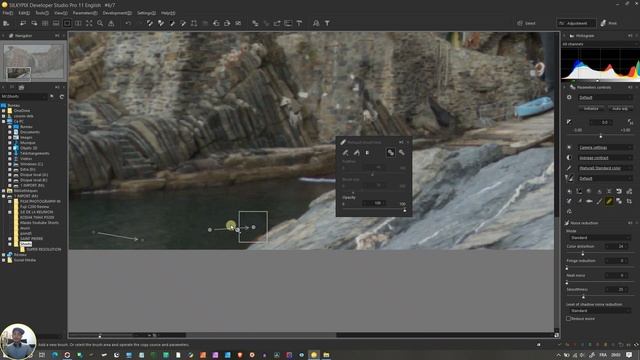The image size is (640, 360).
Task: Open the sharpness Default dropdown
Action: (605, 178)
